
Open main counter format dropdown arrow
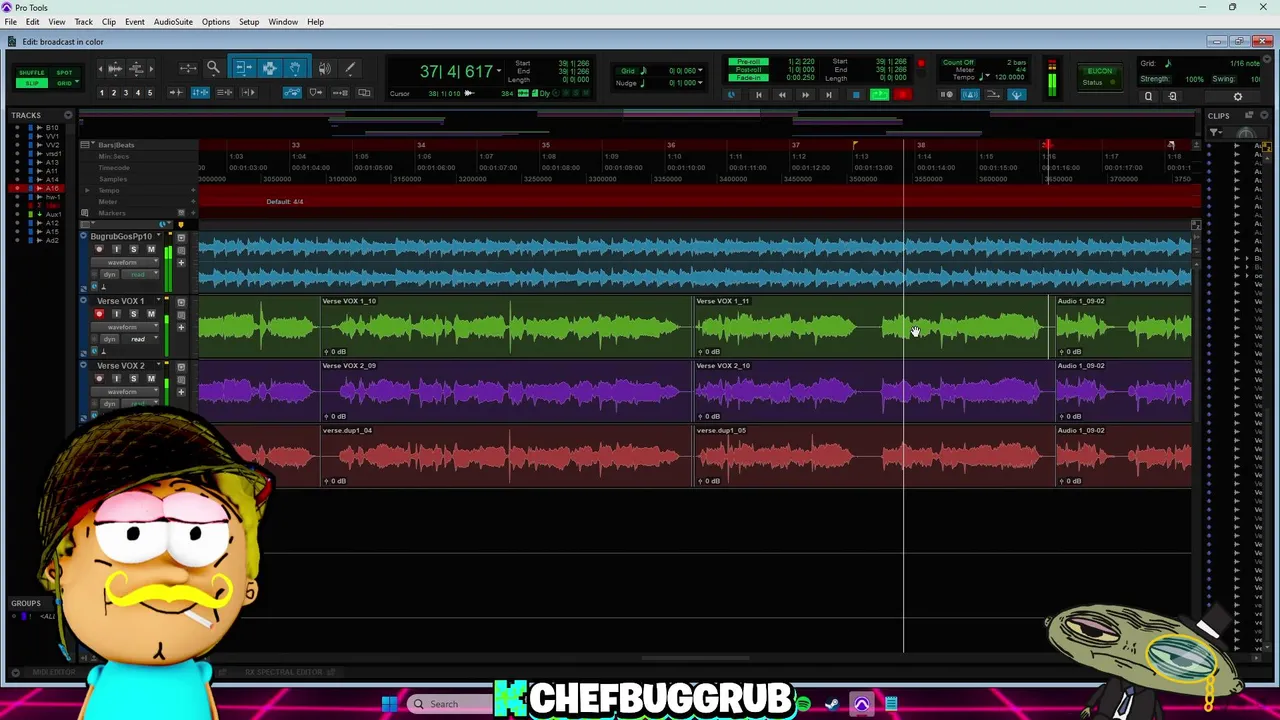coord(499,71)
